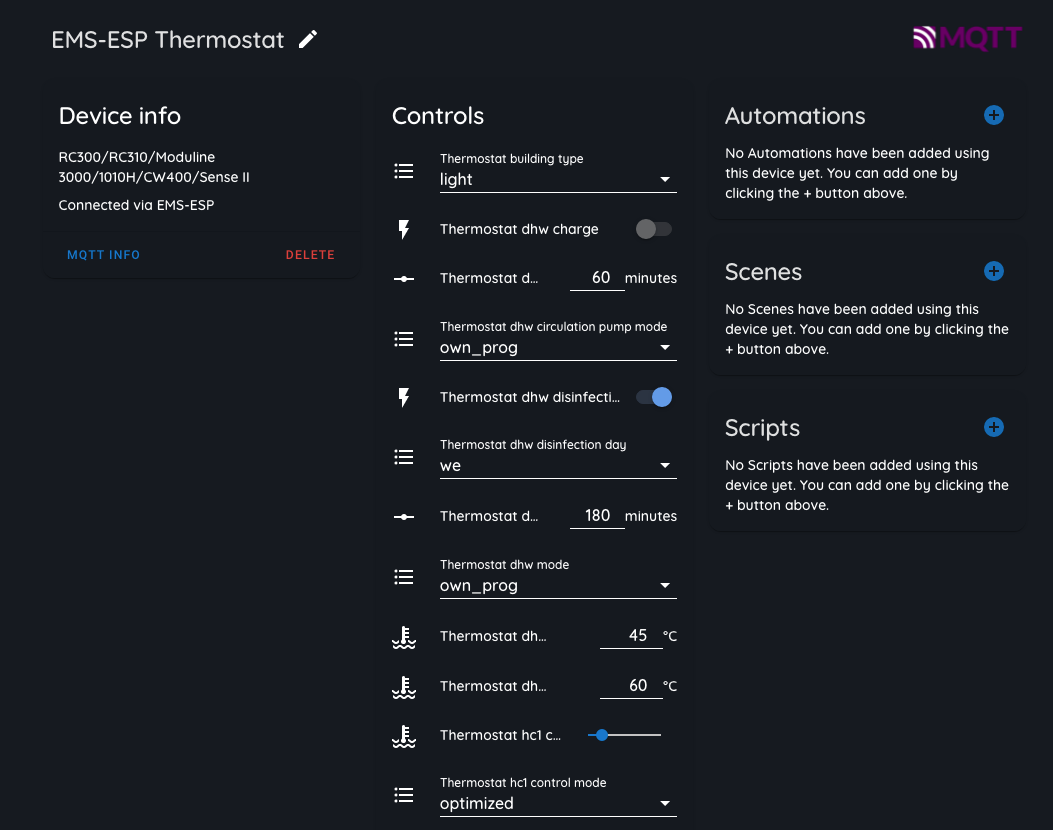
Task: Click the plus icon to add an Automation
Action: [993, 115]
